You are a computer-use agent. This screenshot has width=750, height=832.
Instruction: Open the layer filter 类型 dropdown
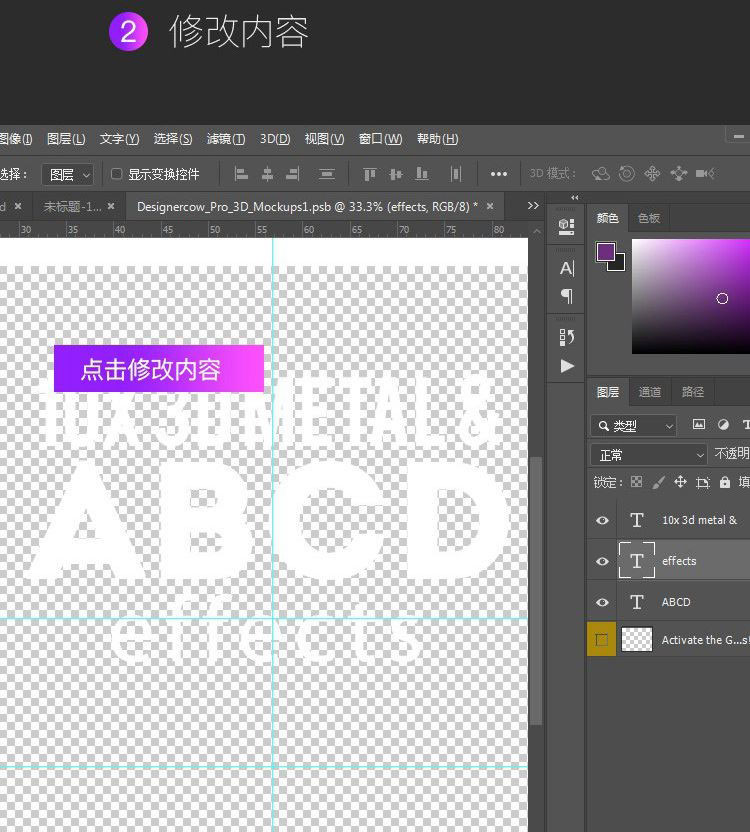click(636, 426)
